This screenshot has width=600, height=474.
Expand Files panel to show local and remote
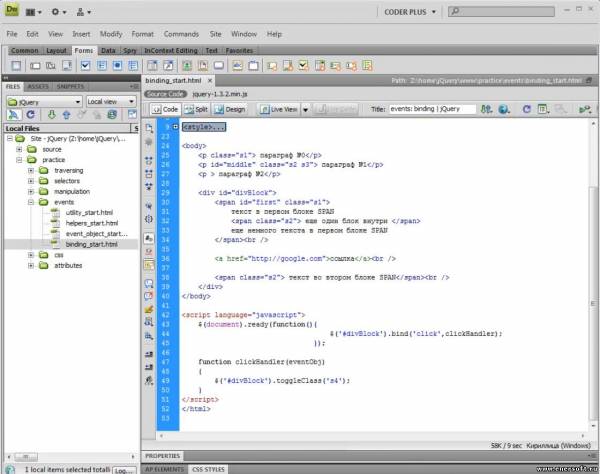(132, 114)
